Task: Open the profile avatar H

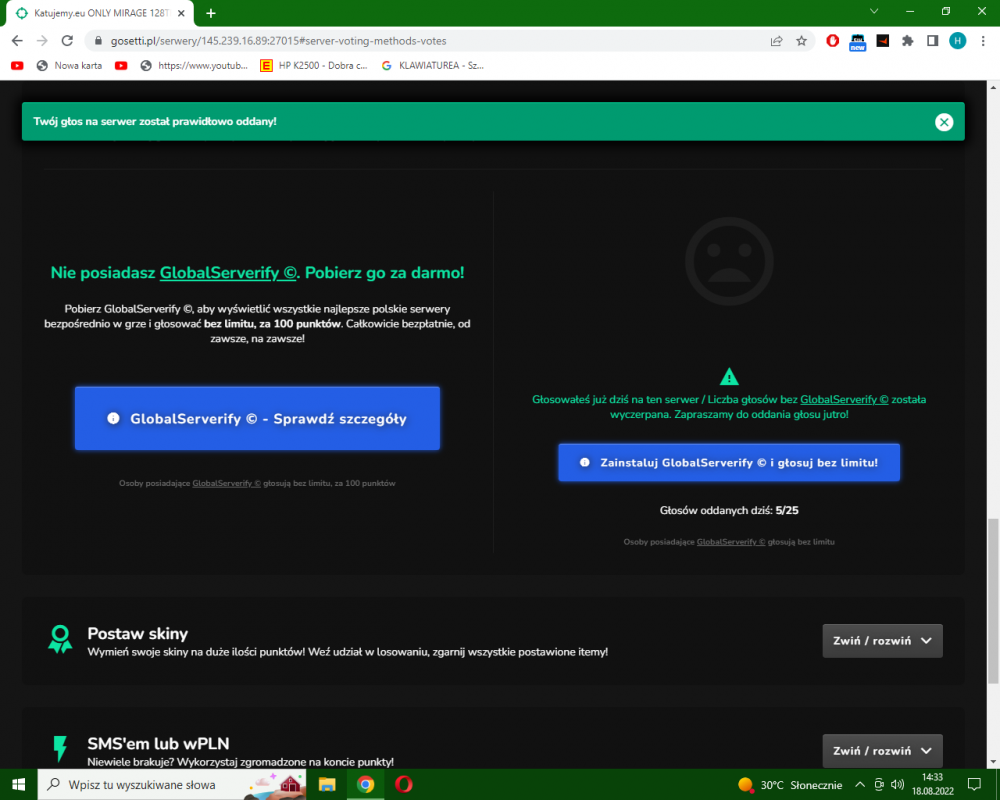Action: (957, 41)
